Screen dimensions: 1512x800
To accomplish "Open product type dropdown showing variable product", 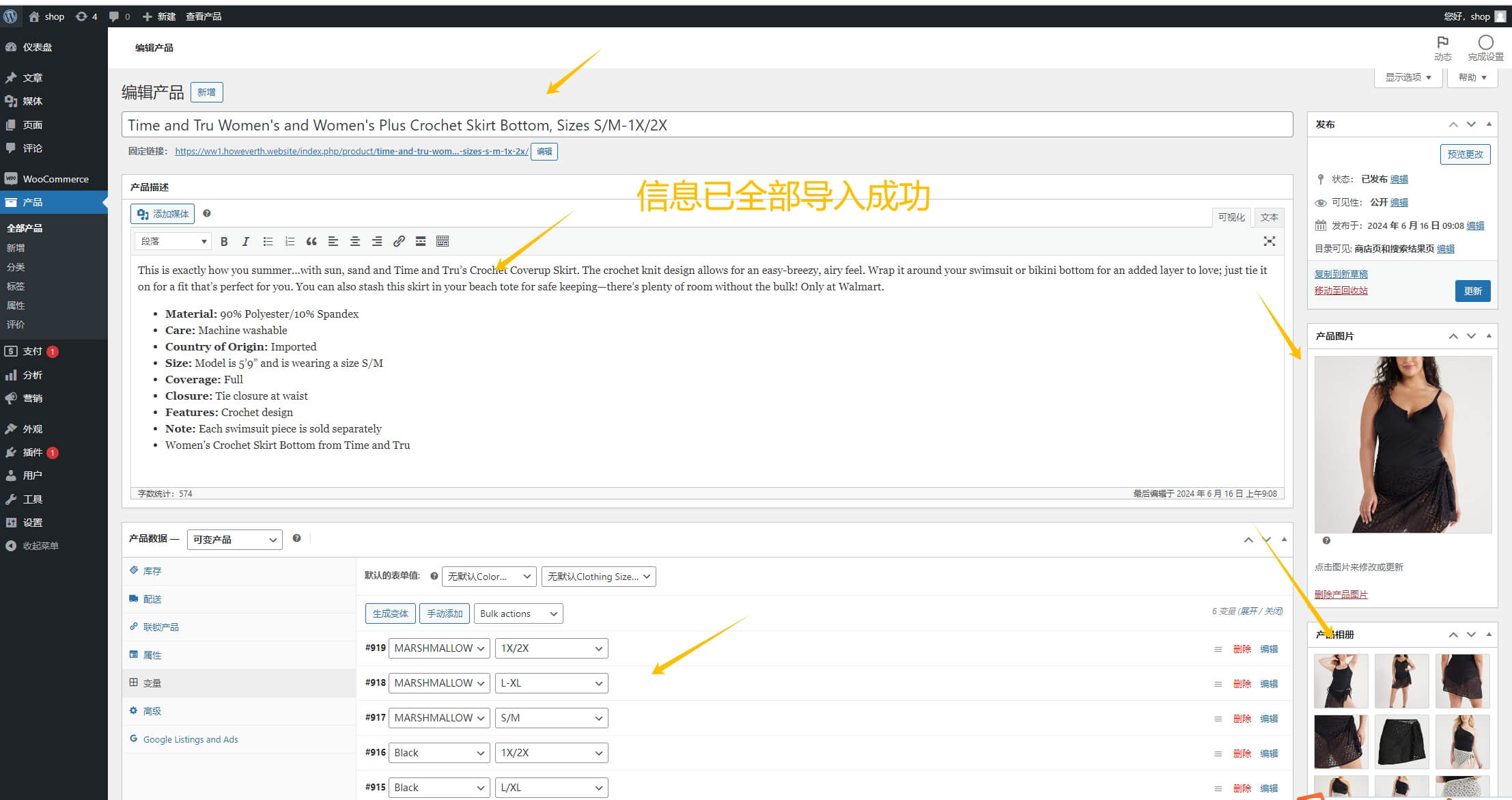I will point(234,540).
